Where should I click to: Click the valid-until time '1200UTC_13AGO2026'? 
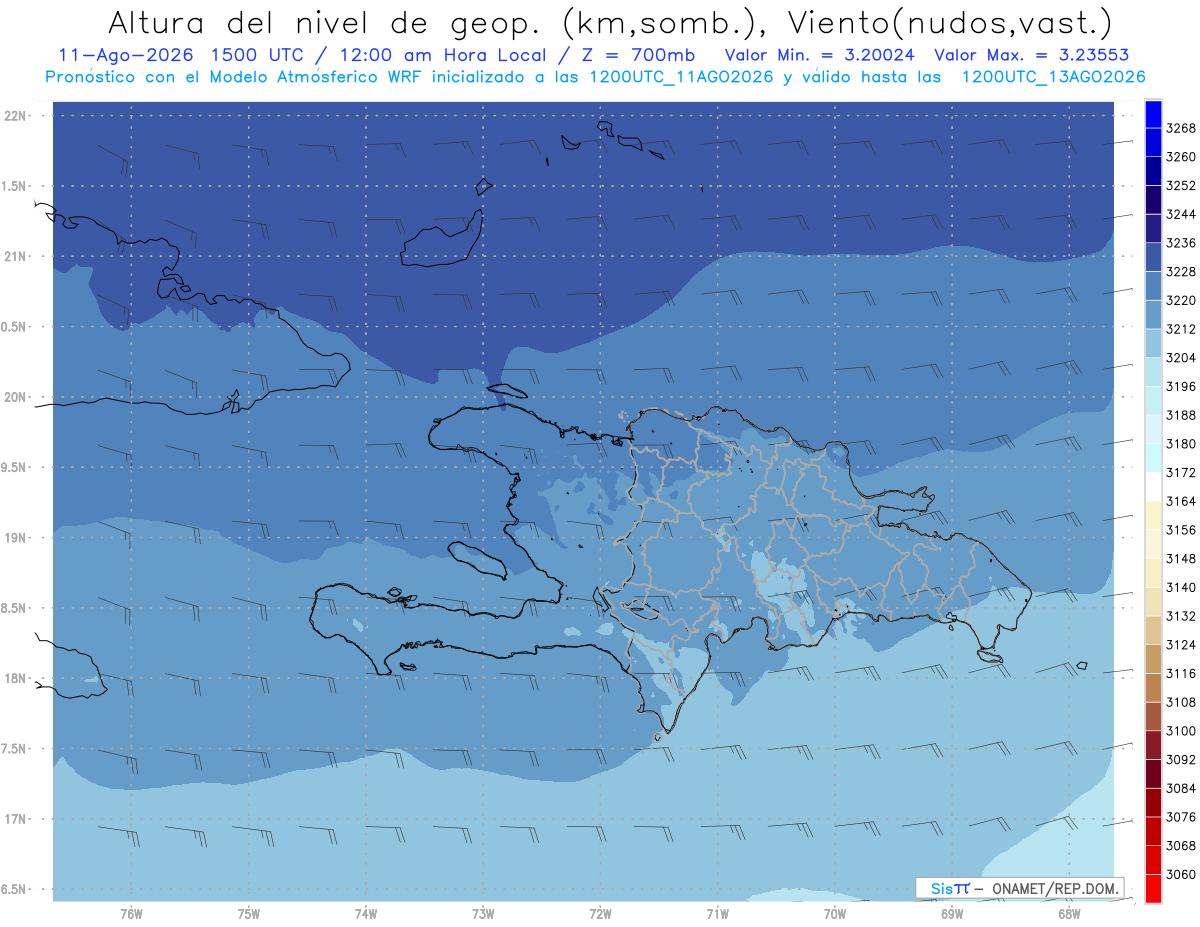(x=1053, y=77)
